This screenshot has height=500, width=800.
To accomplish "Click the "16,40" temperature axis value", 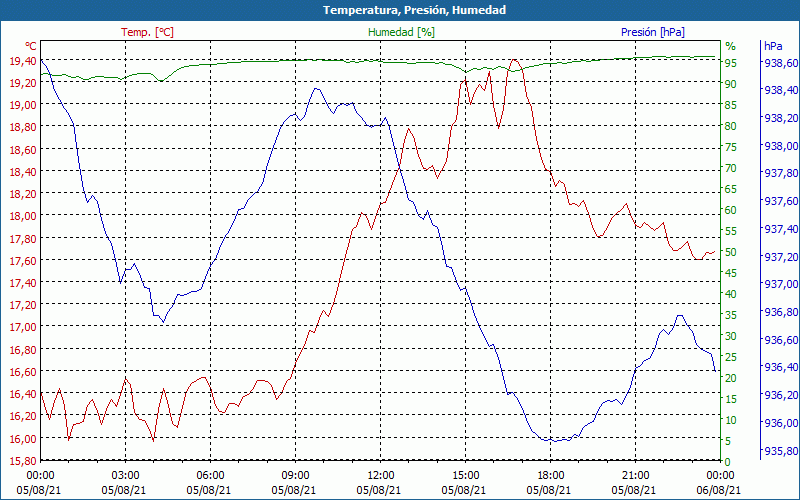I will [x=22, y=393].
